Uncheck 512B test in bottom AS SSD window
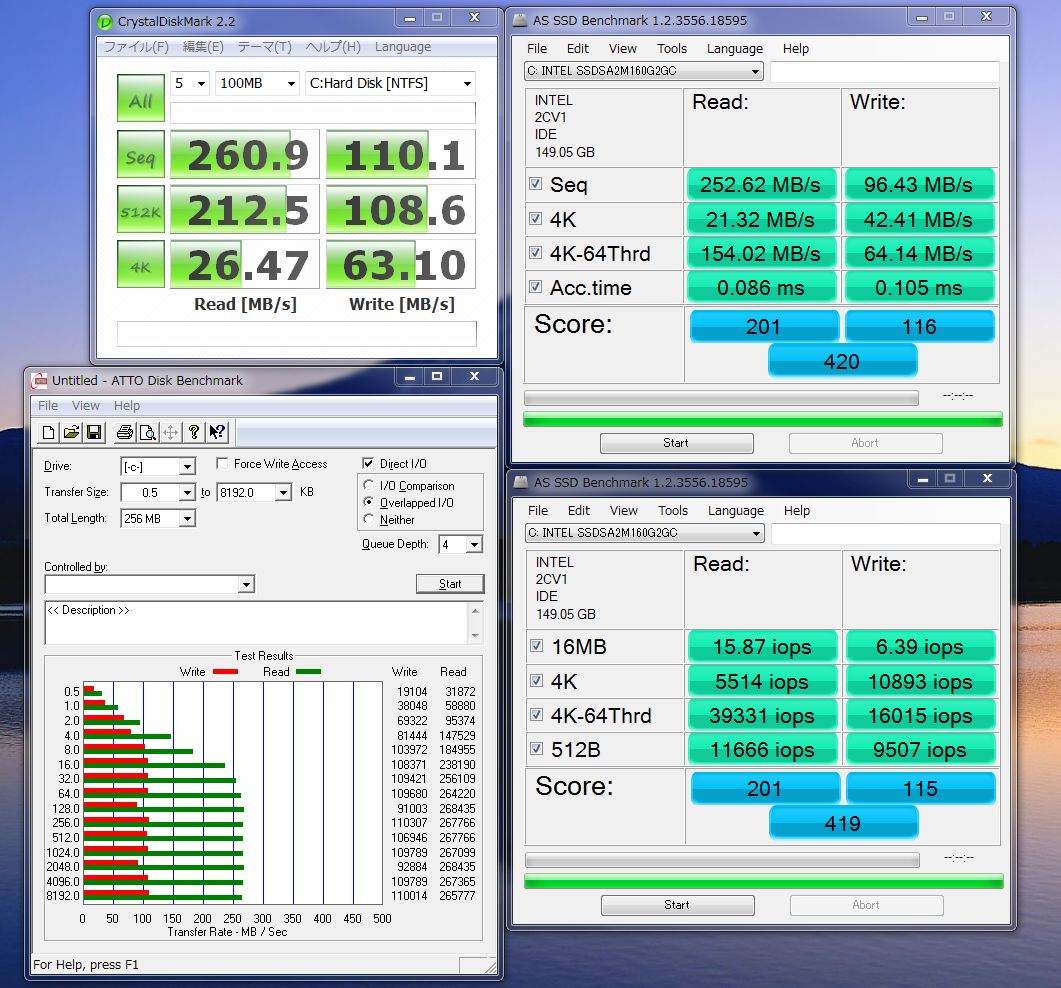This screenshot has height=988, width=1061. (537, 748)
